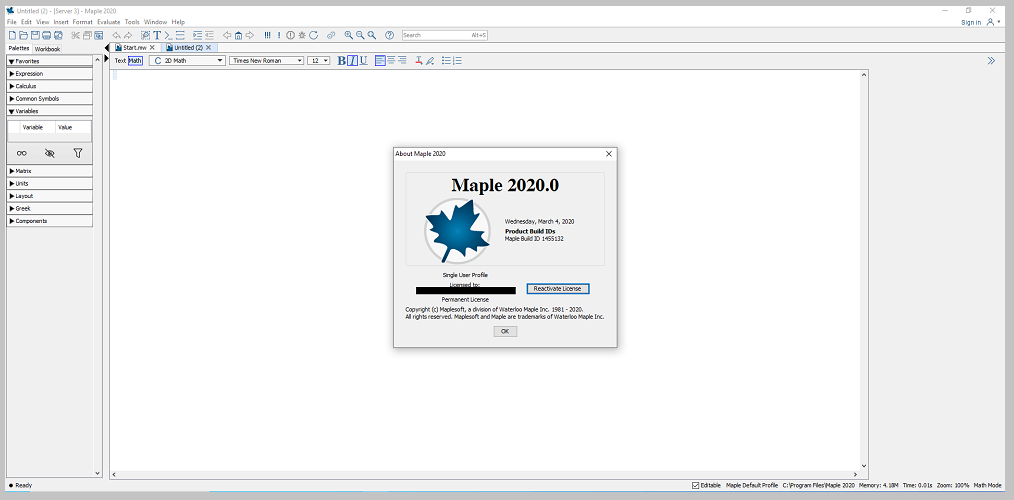Screen dimensions: 1014x500
Task: Click the glasses icon in Variables palette
Action: [x=22, y=153]
